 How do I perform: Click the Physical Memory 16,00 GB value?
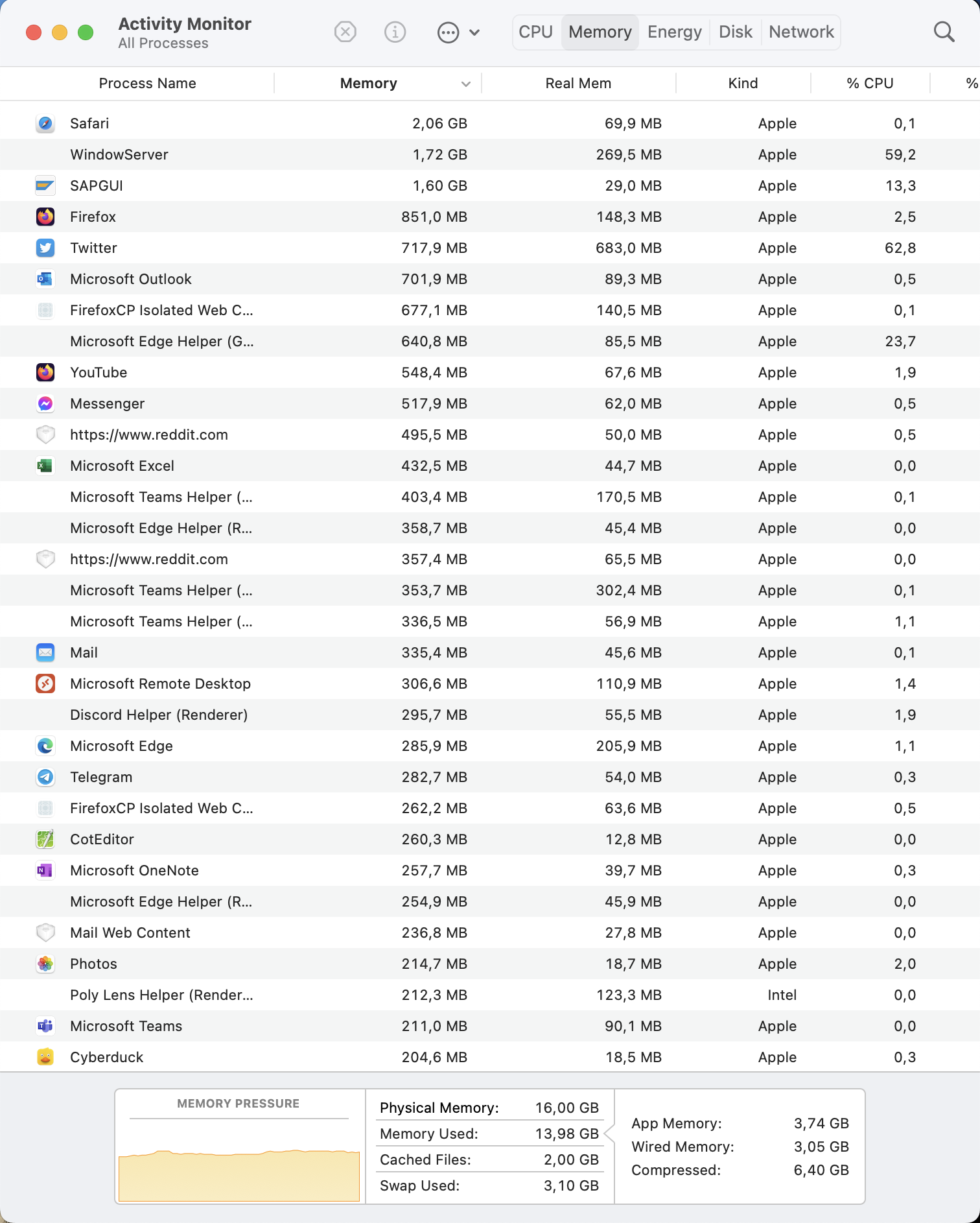[566, 1108]
